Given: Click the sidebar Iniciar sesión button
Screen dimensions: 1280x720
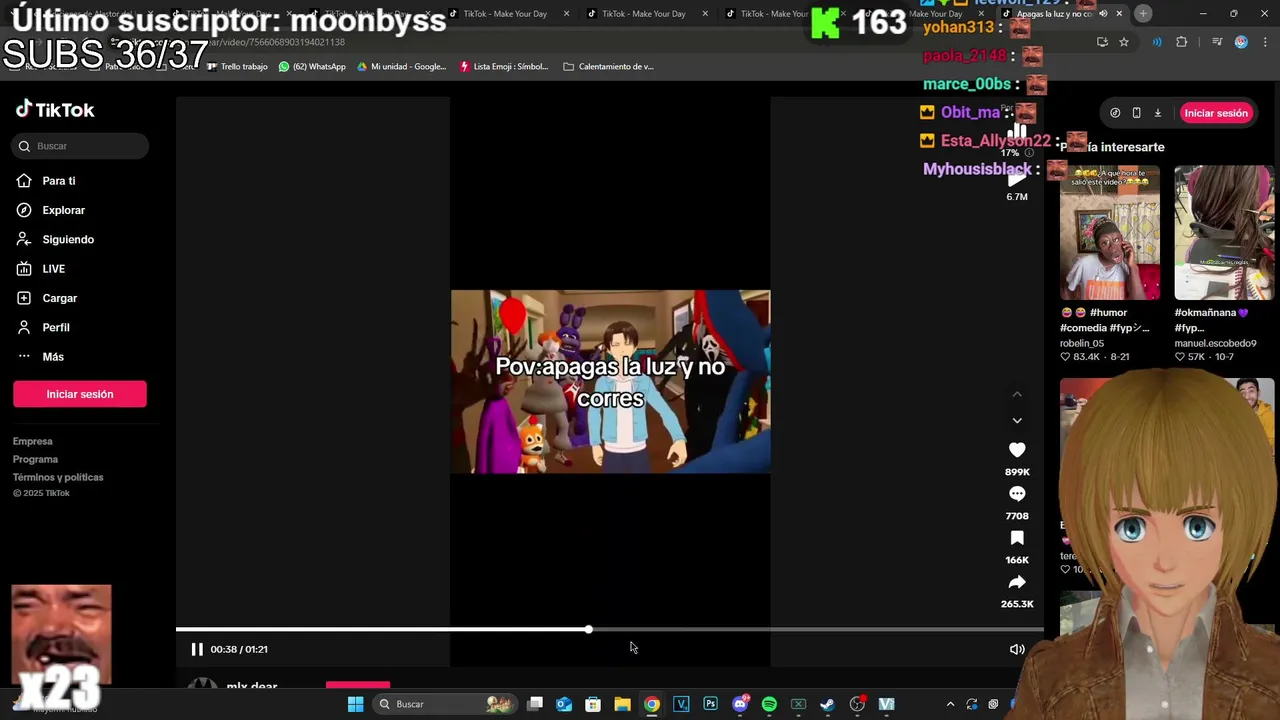Looking at the screenshot, I should [x=80, y=394].
